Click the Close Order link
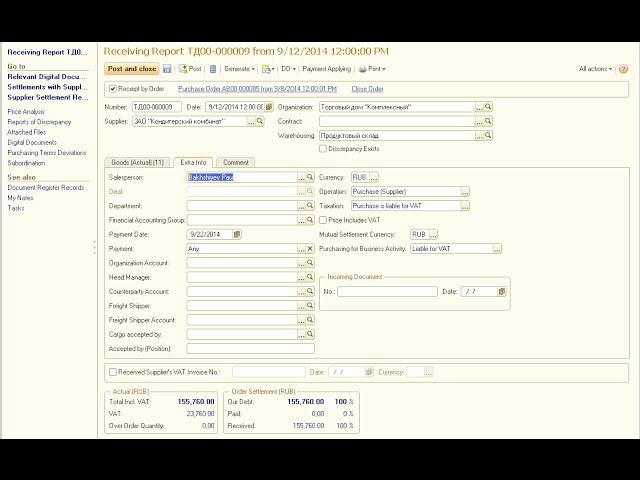This screenshot has width=640, height=480. 368,88
